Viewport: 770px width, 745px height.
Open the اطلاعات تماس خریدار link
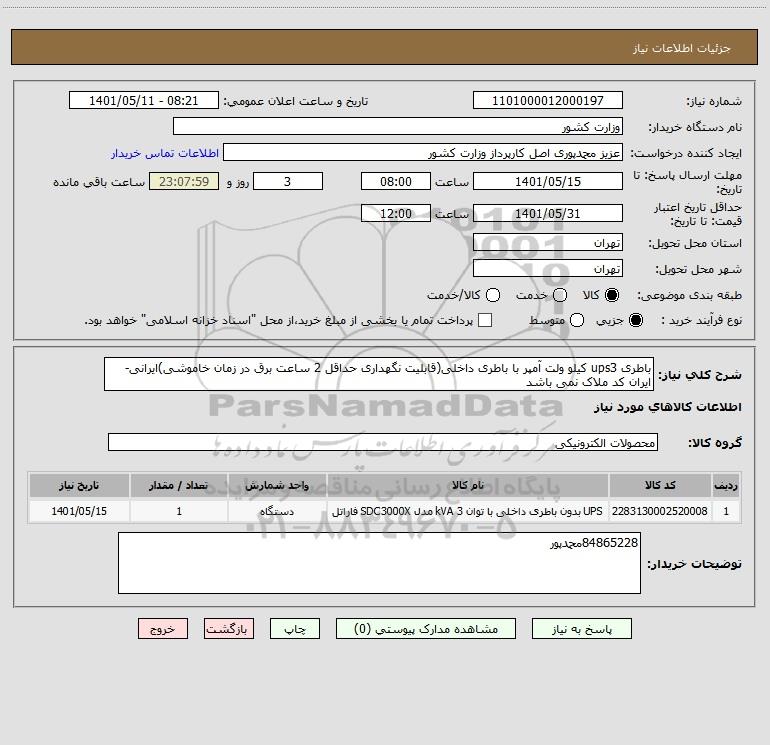[165, 153]
